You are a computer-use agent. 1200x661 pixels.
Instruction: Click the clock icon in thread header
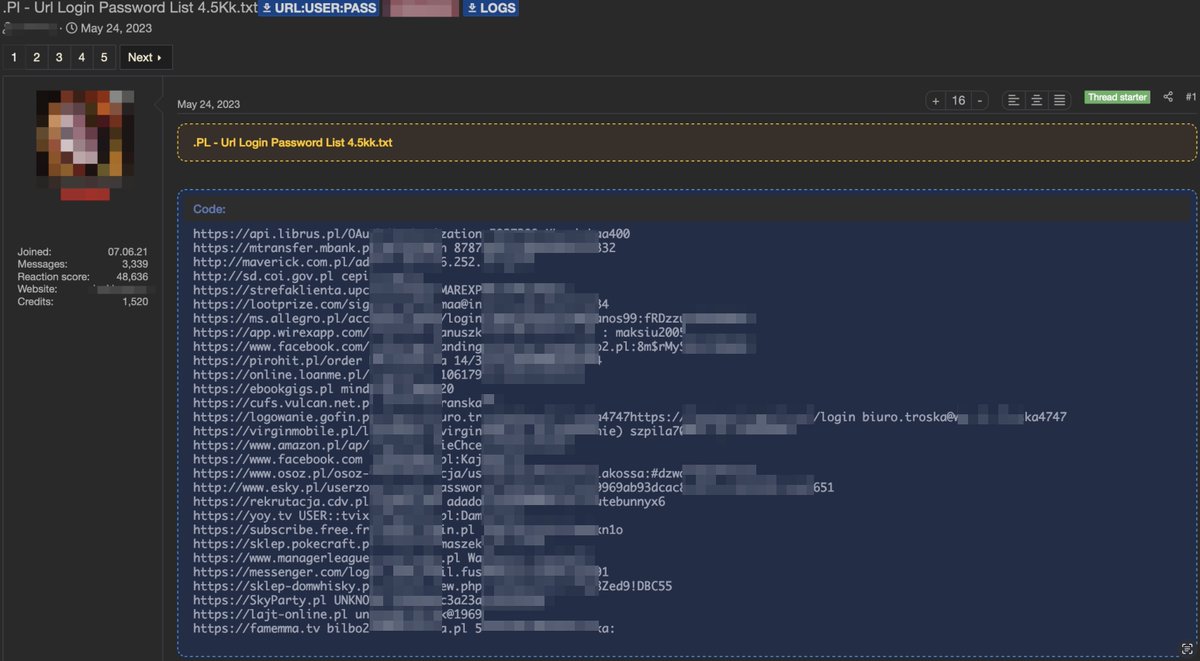pos(71,27)
